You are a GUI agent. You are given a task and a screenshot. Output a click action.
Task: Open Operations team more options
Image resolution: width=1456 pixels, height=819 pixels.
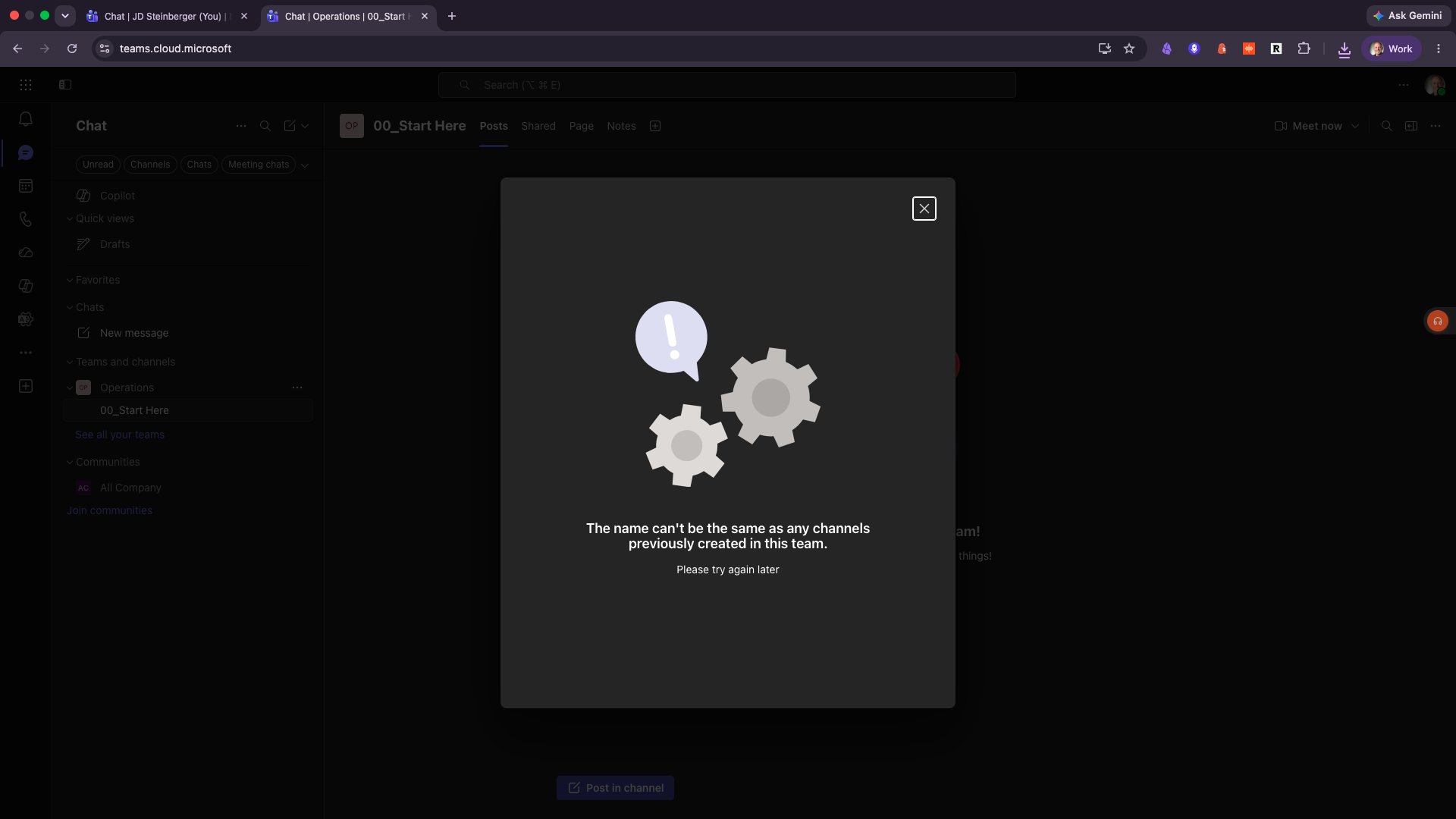[x=297, y=388]
